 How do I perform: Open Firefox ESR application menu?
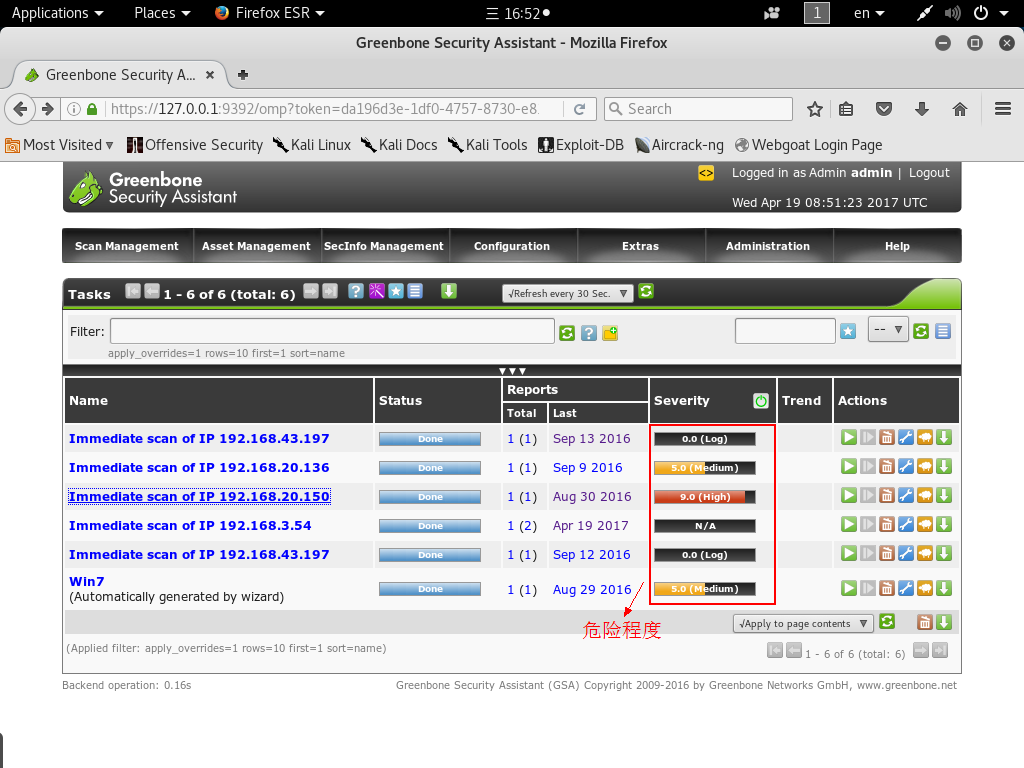270,13
